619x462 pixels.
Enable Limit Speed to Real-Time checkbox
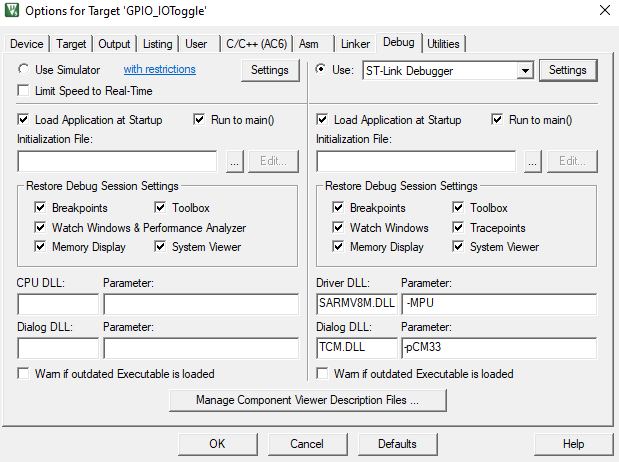[23, 90]
